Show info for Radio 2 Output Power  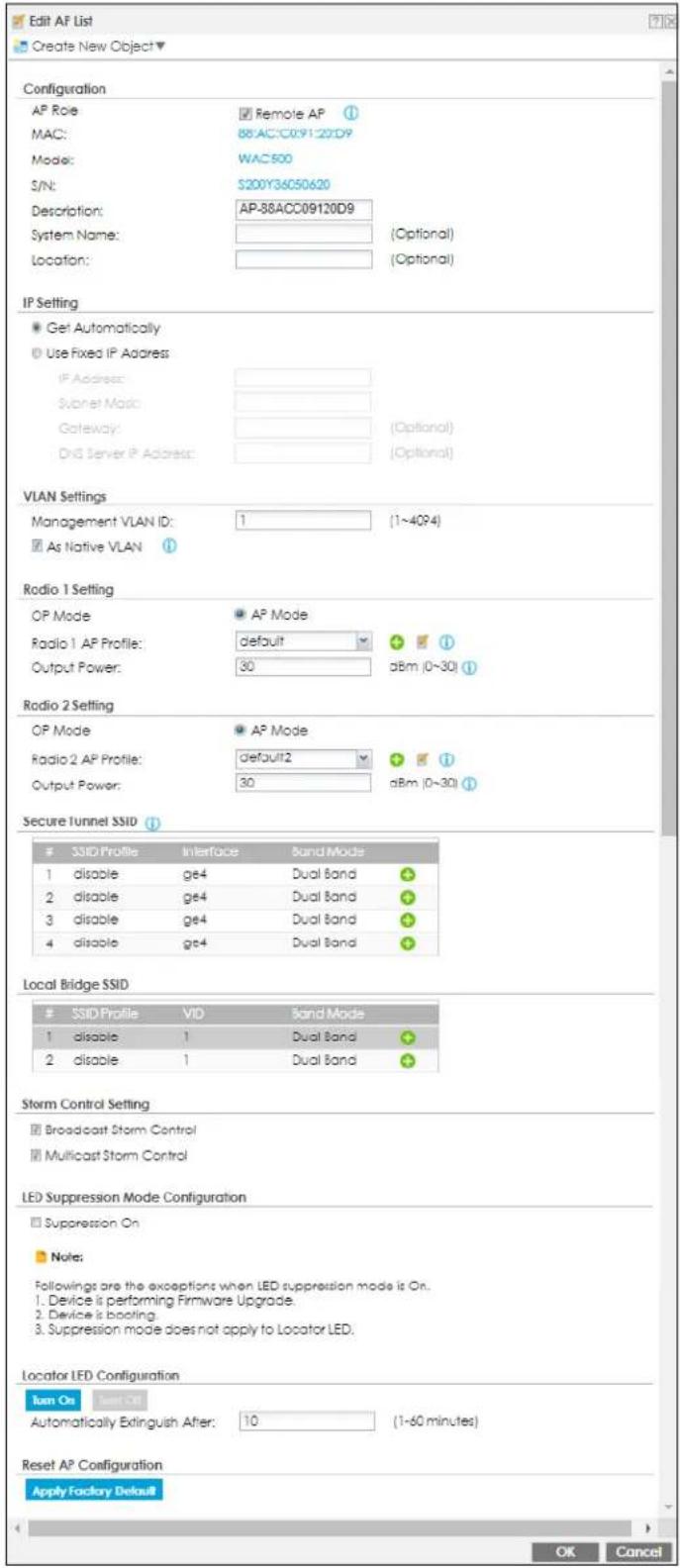[x=469, y=785]
